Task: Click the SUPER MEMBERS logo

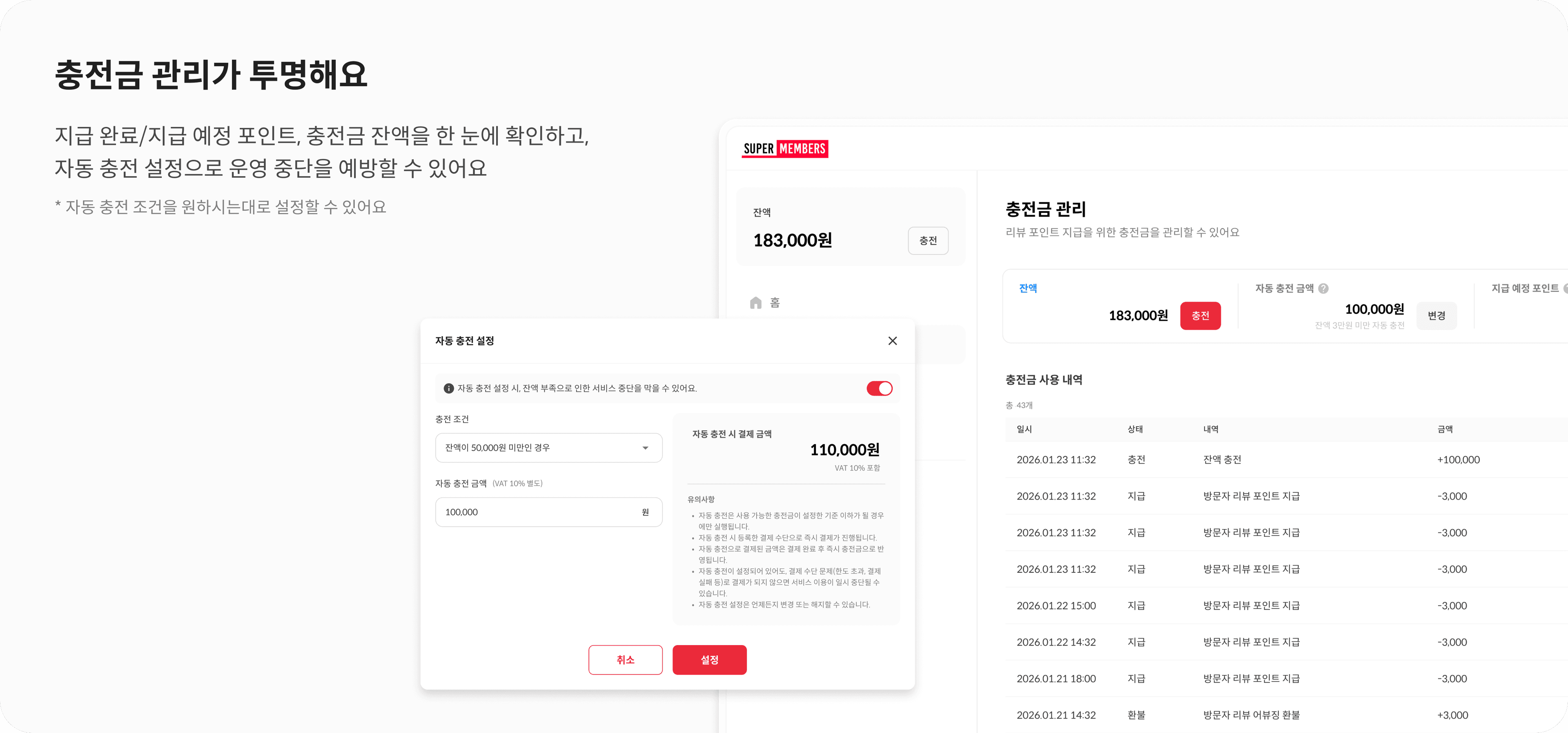Action: pos(785,148)
